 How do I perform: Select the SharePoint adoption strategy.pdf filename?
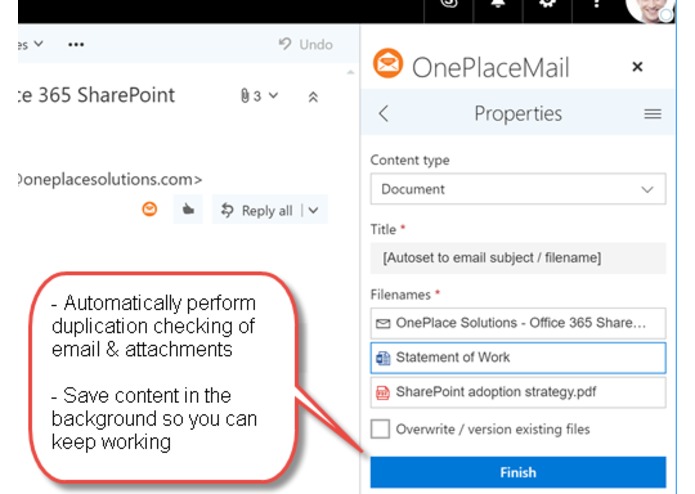518,392
